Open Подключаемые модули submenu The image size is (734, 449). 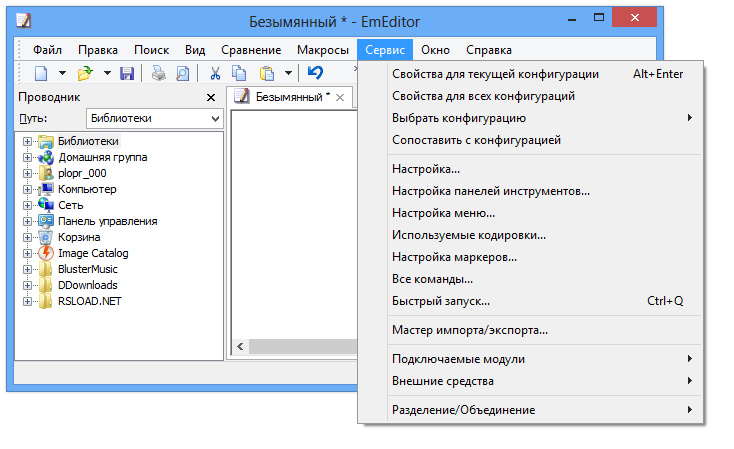pyautogui.click(x=531, y=359)
